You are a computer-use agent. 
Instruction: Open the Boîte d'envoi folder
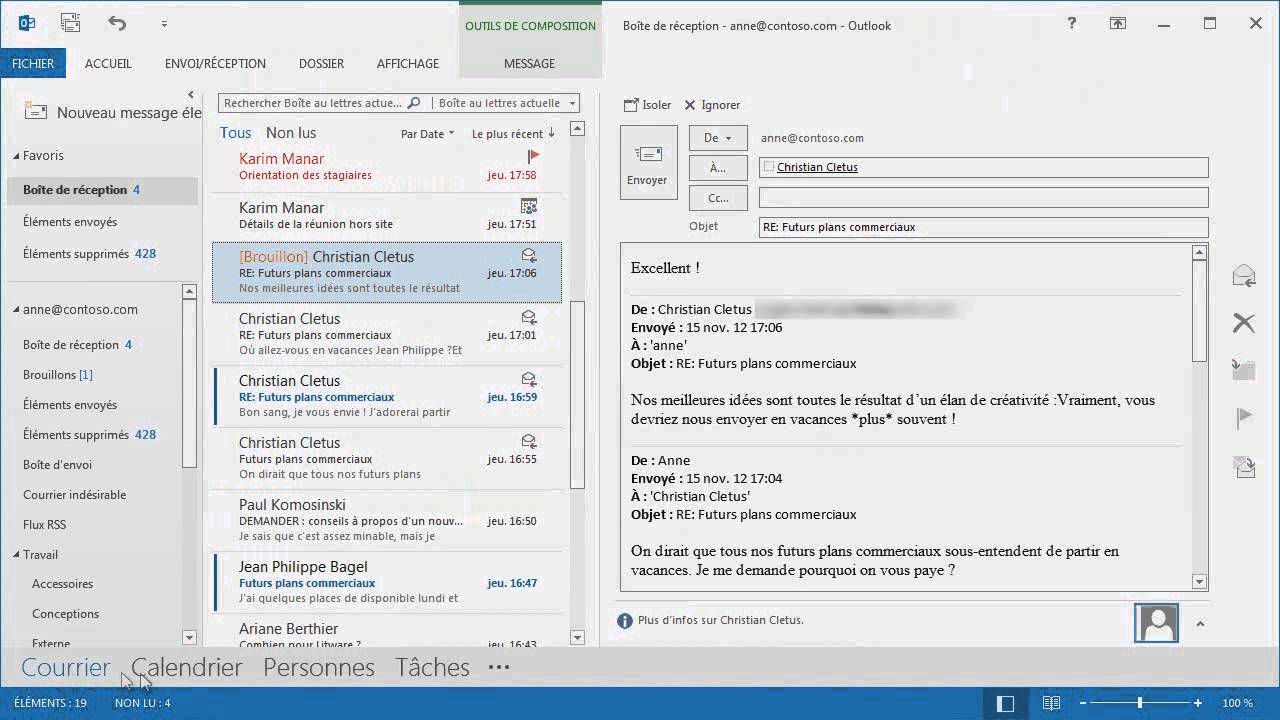58,465
